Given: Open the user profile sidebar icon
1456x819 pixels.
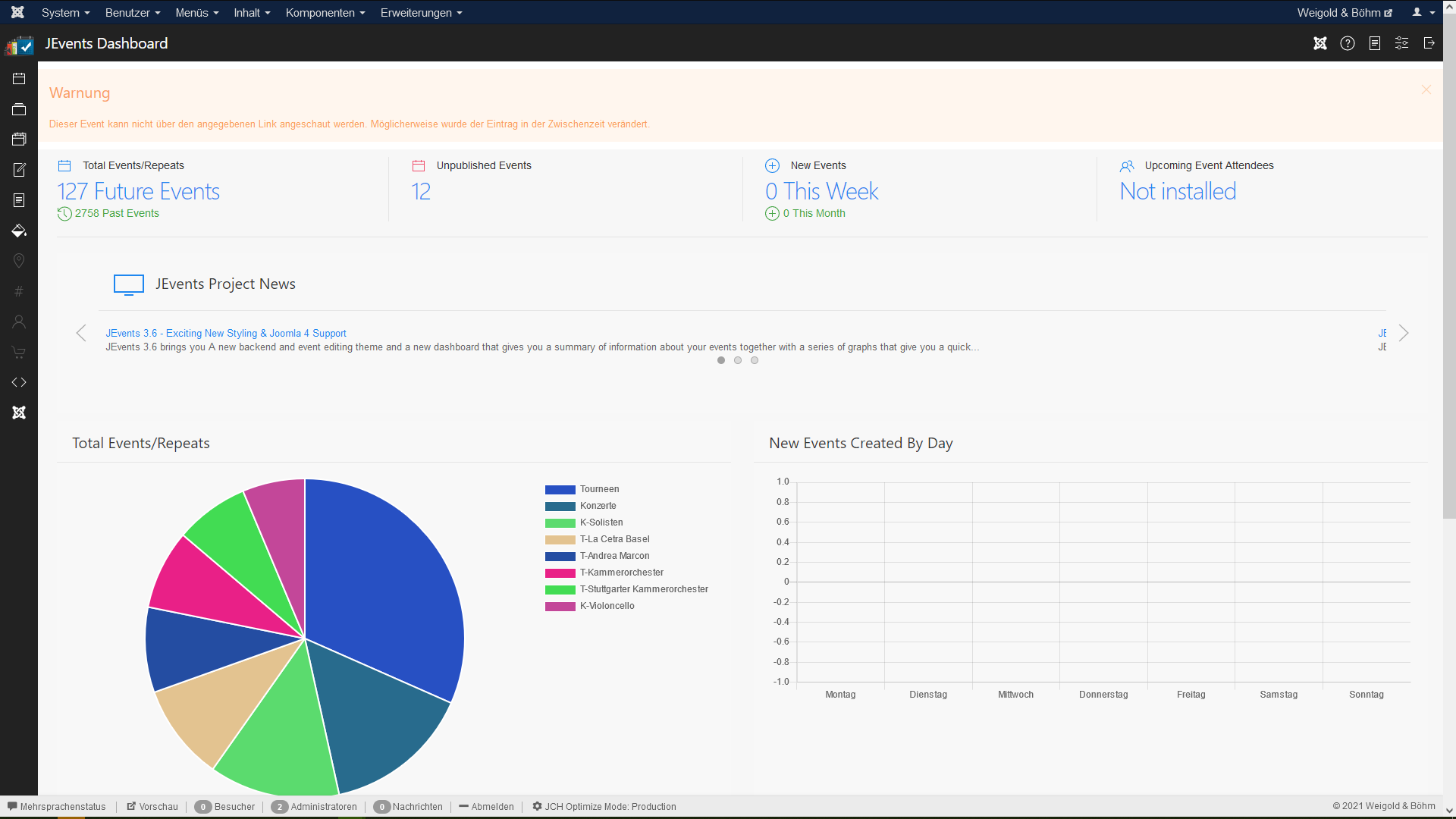Looking at the screenshot, I should [x=19, y=322].
